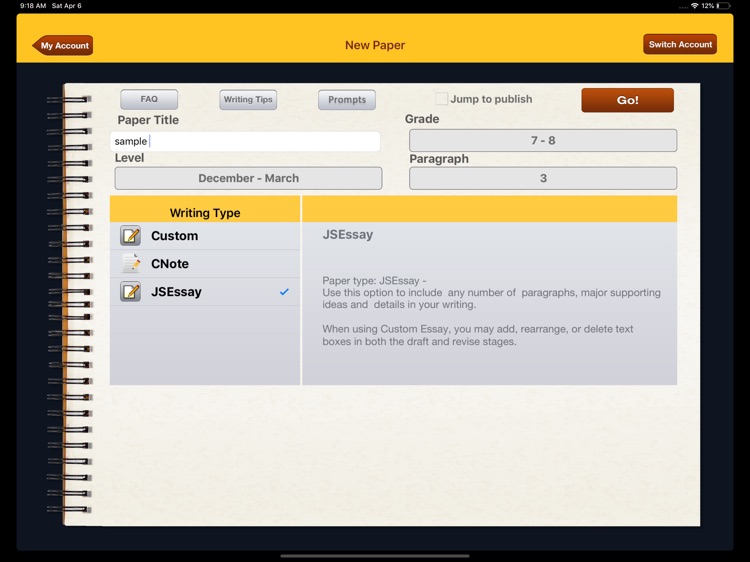750x562 pixels.
Task: Select the JSEssay writing type row
Action: point(205,292)
